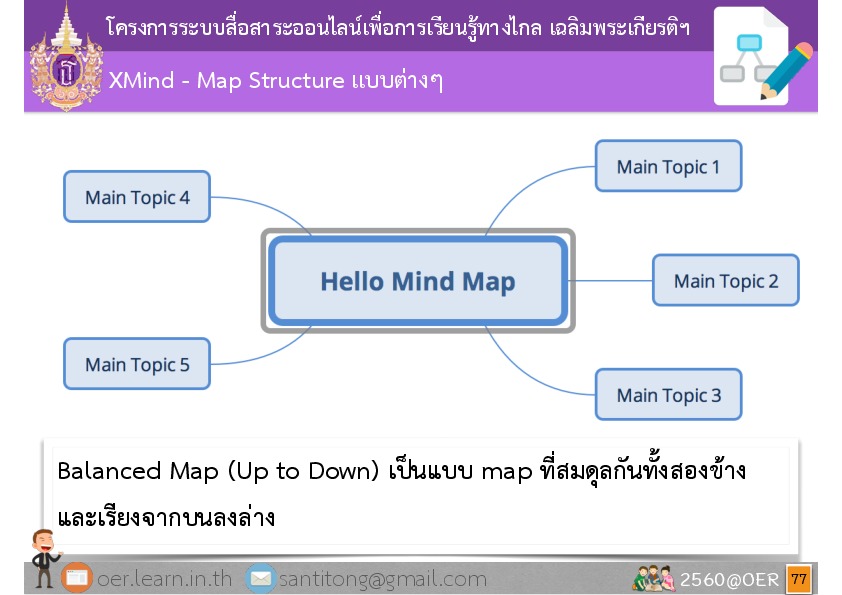Click the mind map document pencil icon
The image size is (842, 595).
[x=763, y=57]
